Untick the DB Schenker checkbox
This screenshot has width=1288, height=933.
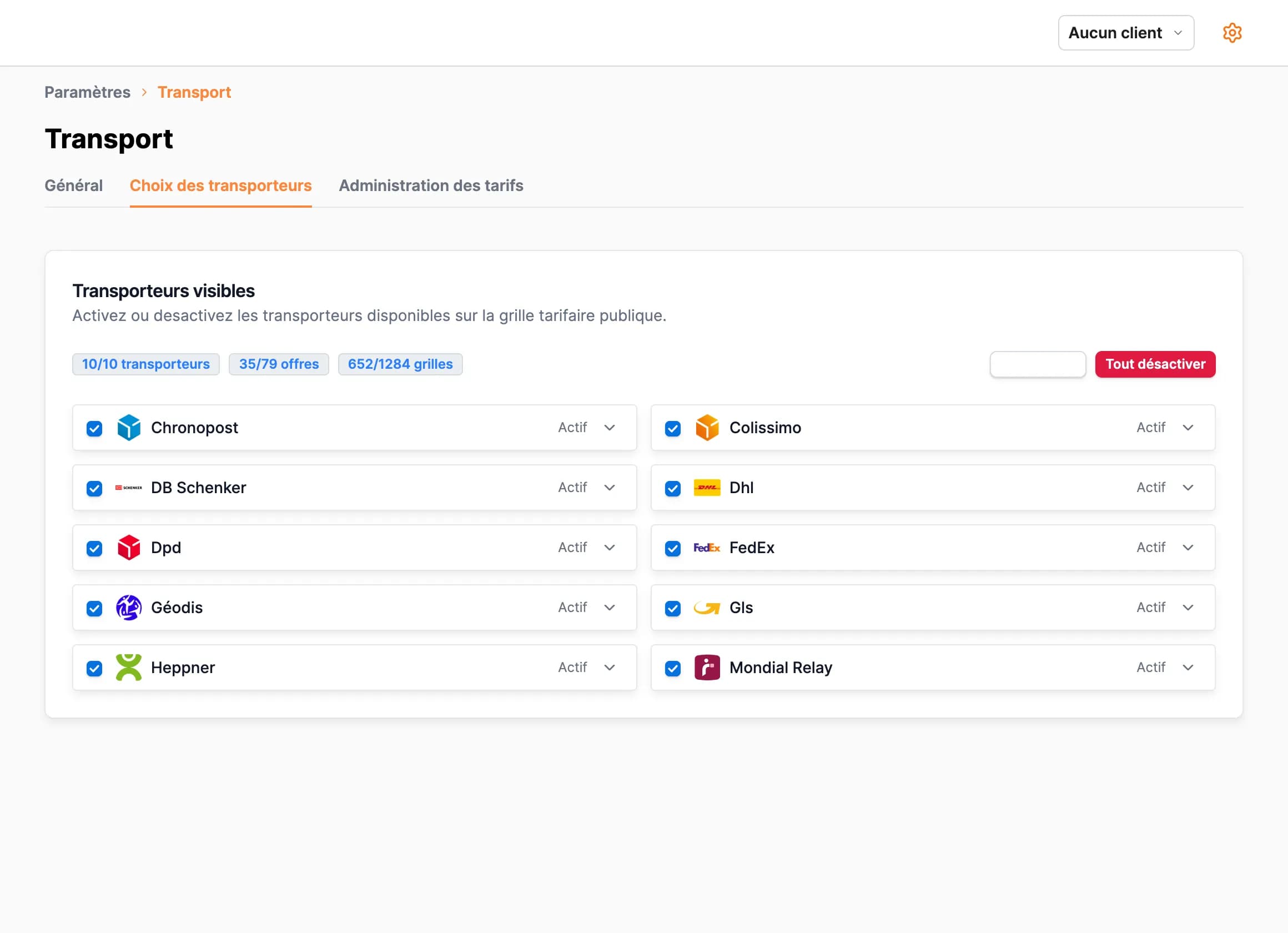pos(94,489)
